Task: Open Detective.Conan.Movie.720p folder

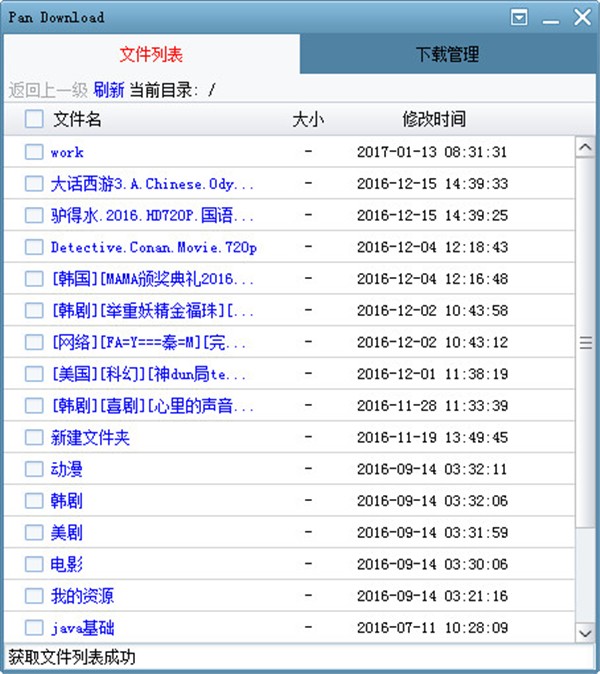Action: 153,248
